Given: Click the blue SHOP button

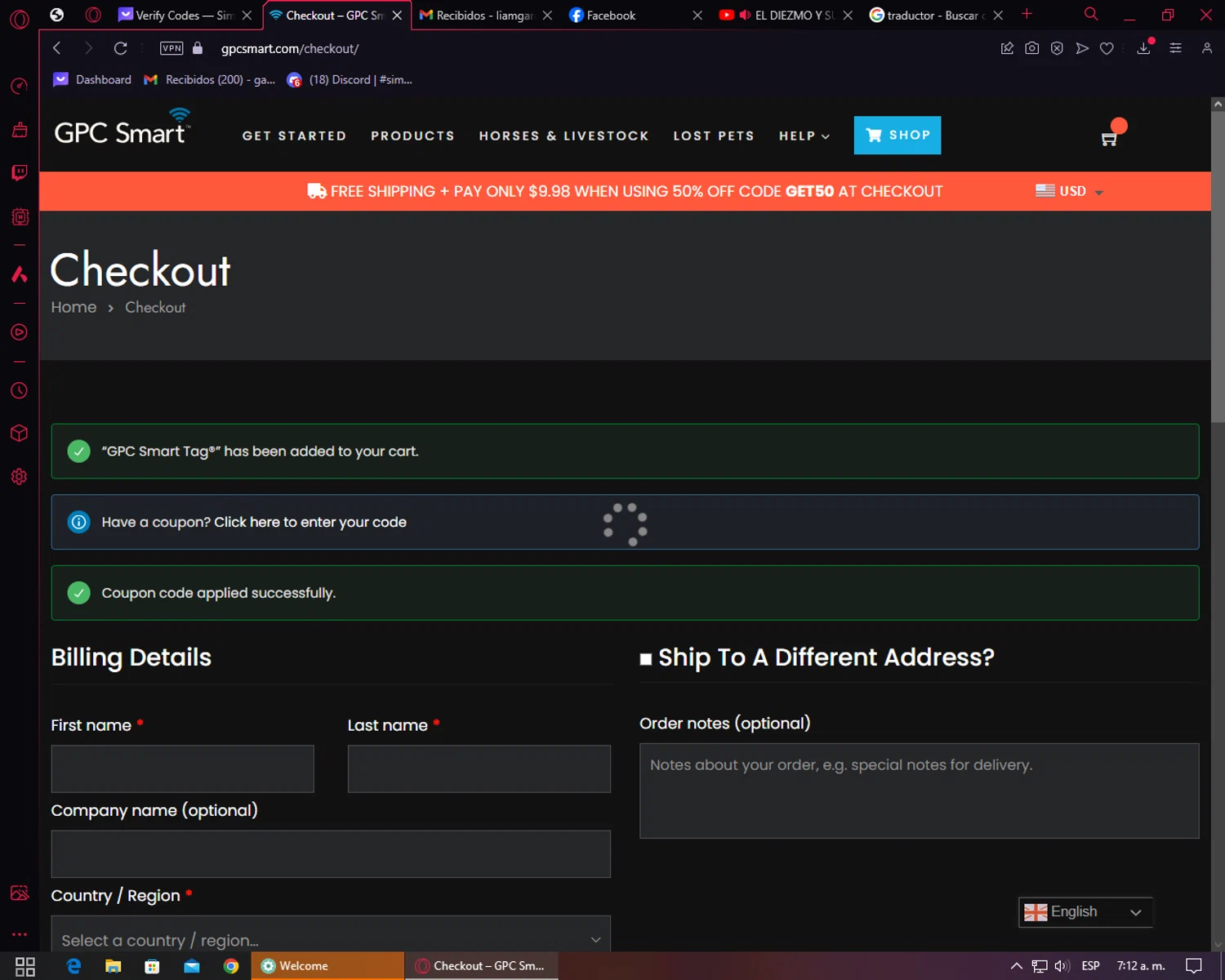Looking at the screenshot, I should 898,135.
